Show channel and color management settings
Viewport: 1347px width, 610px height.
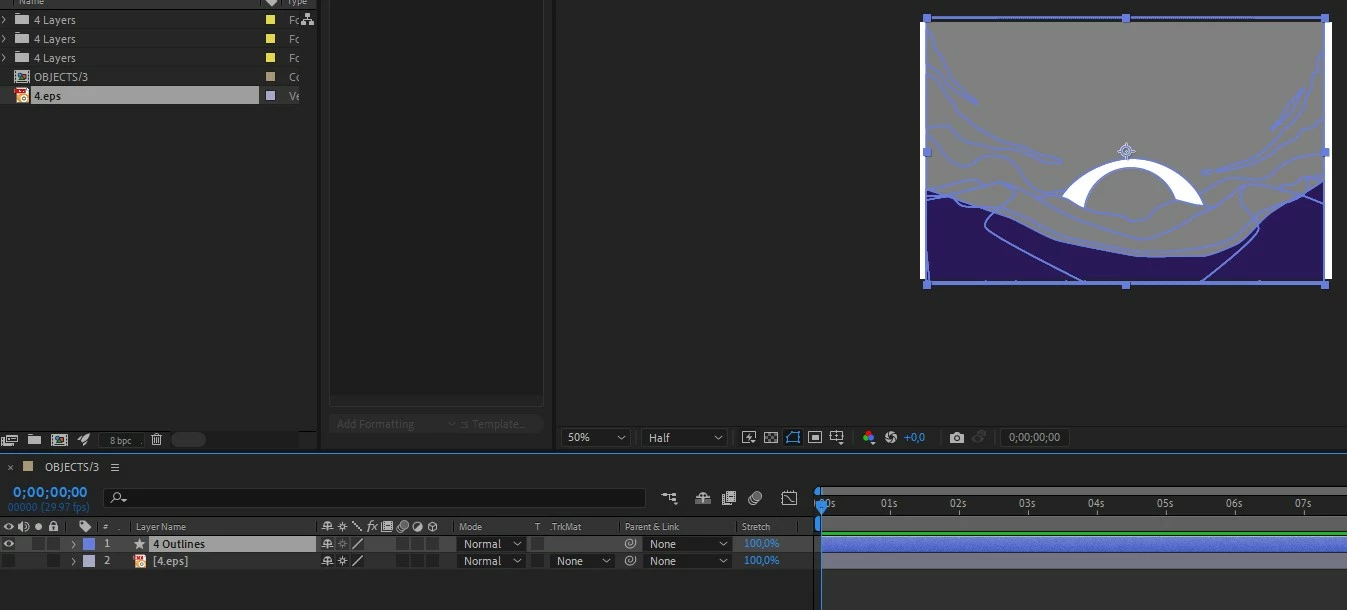coord(868,437)
